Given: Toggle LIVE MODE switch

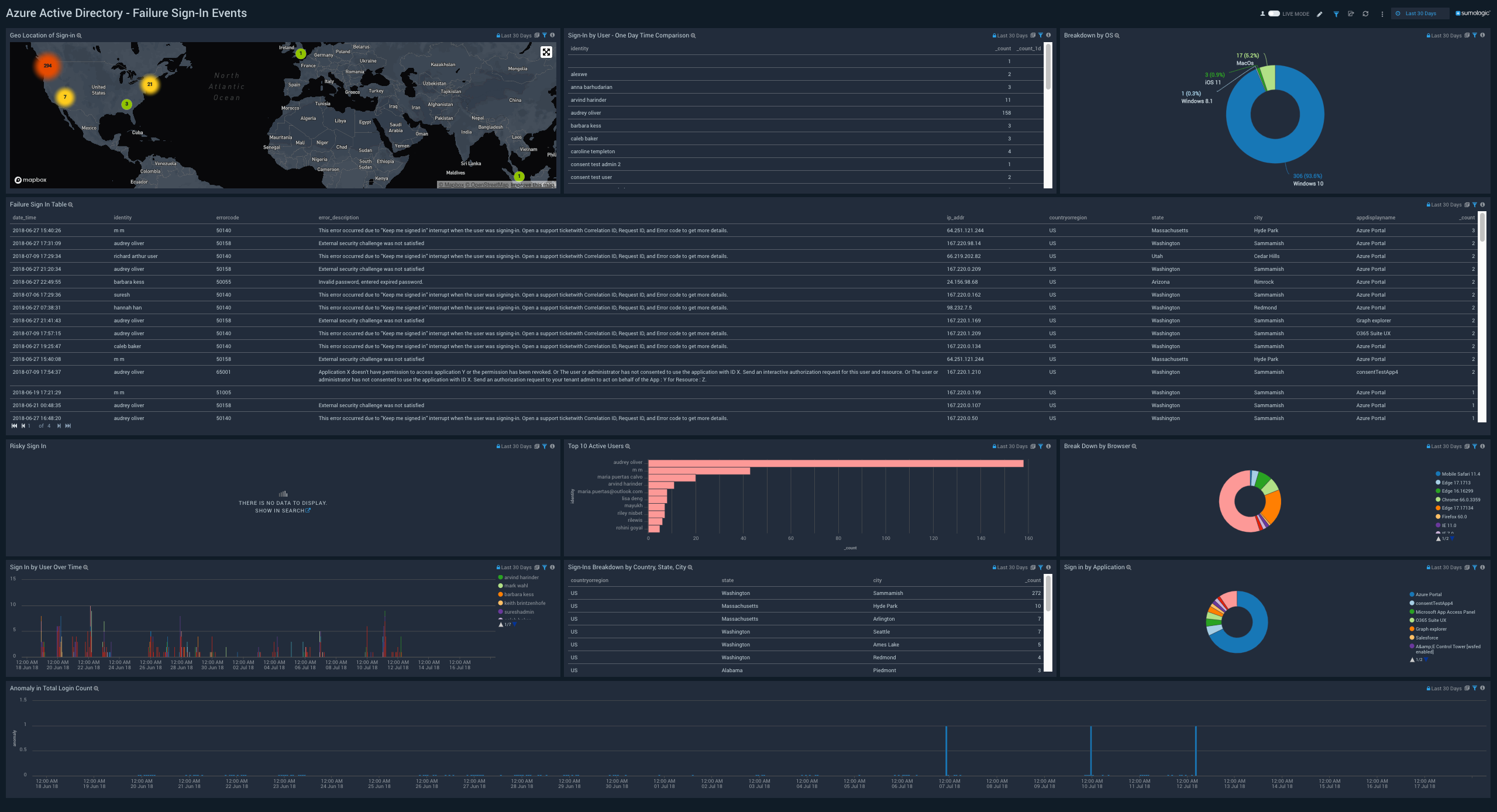Looking at the screenshot, I should click(1274, 13).
